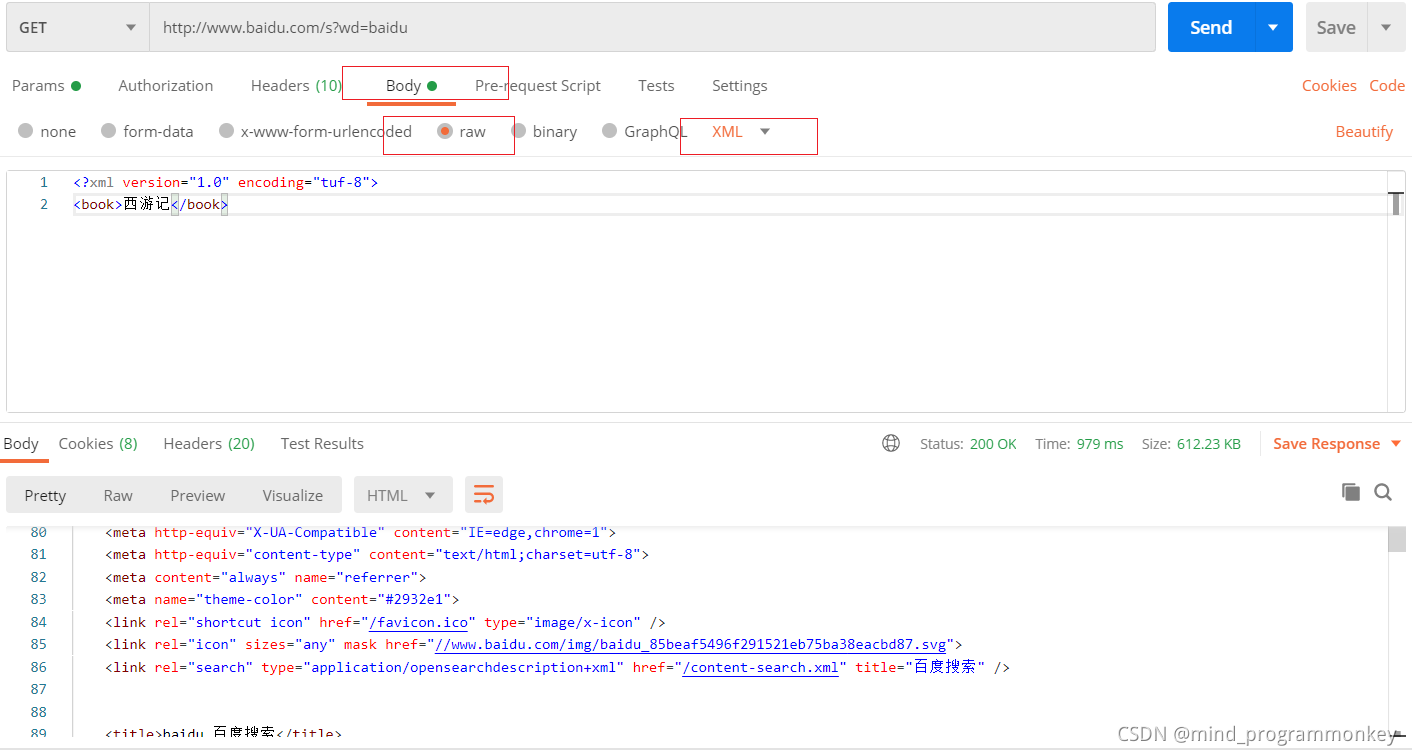Image resolution: width=1412 pixels, height=755 pixels.
Task: Open the Send button options arrow
Action: (x=1273, y=27)
